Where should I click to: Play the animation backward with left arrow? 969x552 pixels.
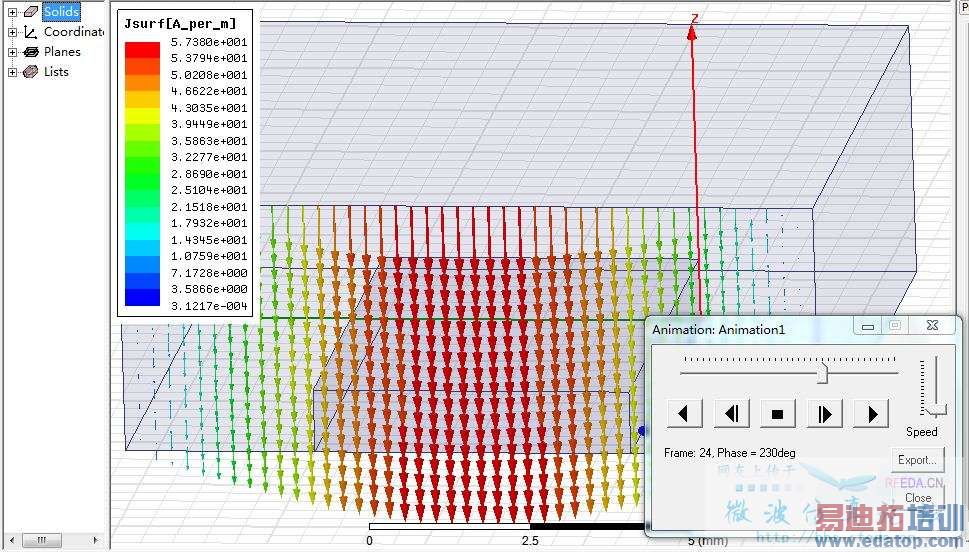click(x=684, y=414)
